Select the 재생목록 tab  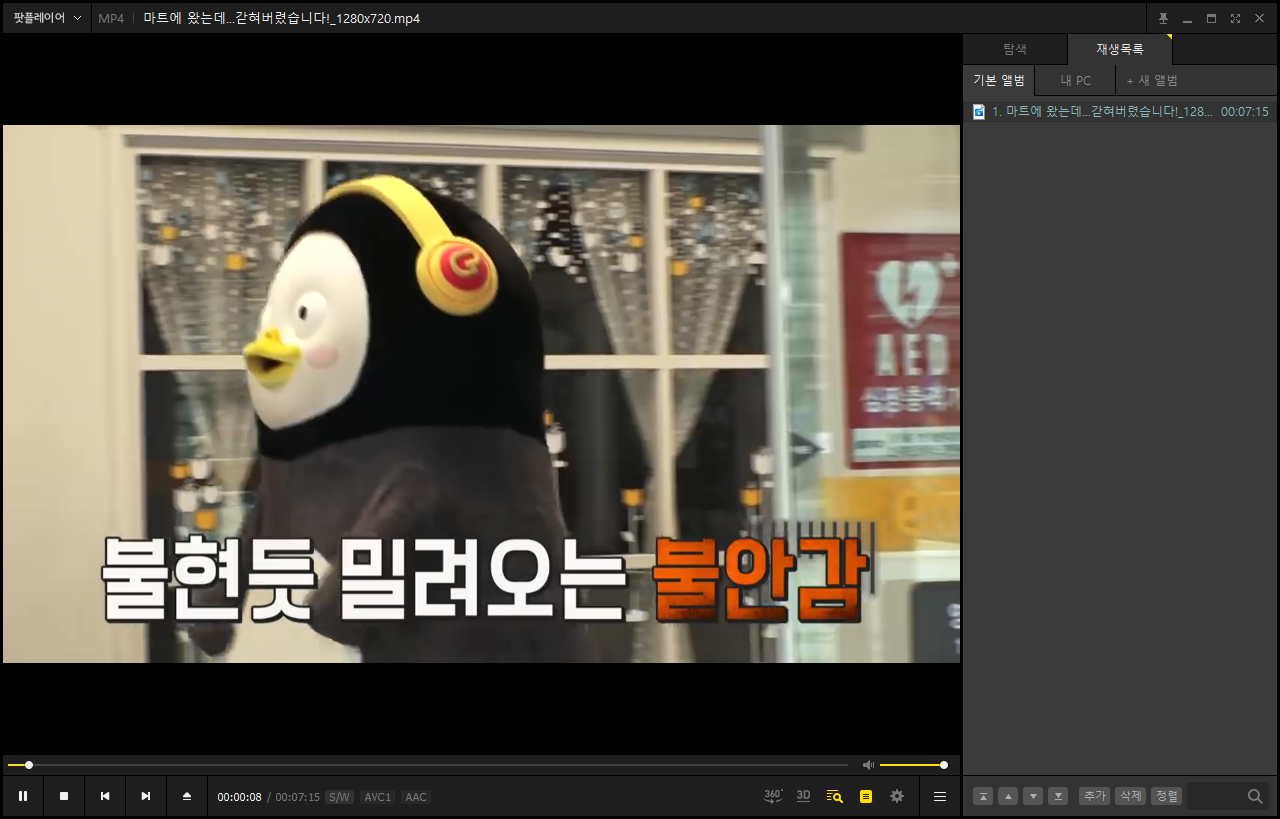1119,49
